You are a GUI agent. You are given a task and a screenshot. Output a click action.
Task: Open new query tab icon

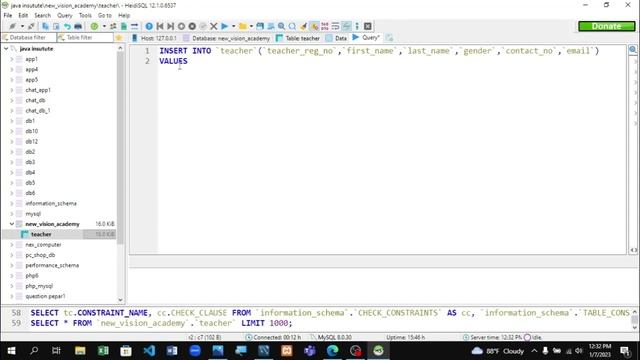point(389,38)
